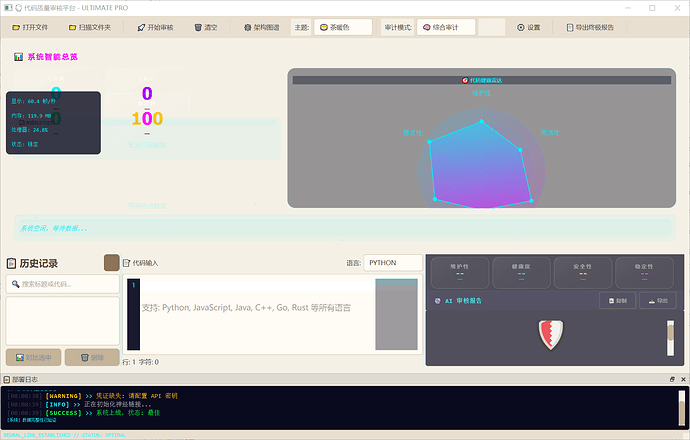The height and width of the screenshot is (440, 690).
Task: Click the 系统空闲, 等待数据... status banner
Action: click(345, 228)
